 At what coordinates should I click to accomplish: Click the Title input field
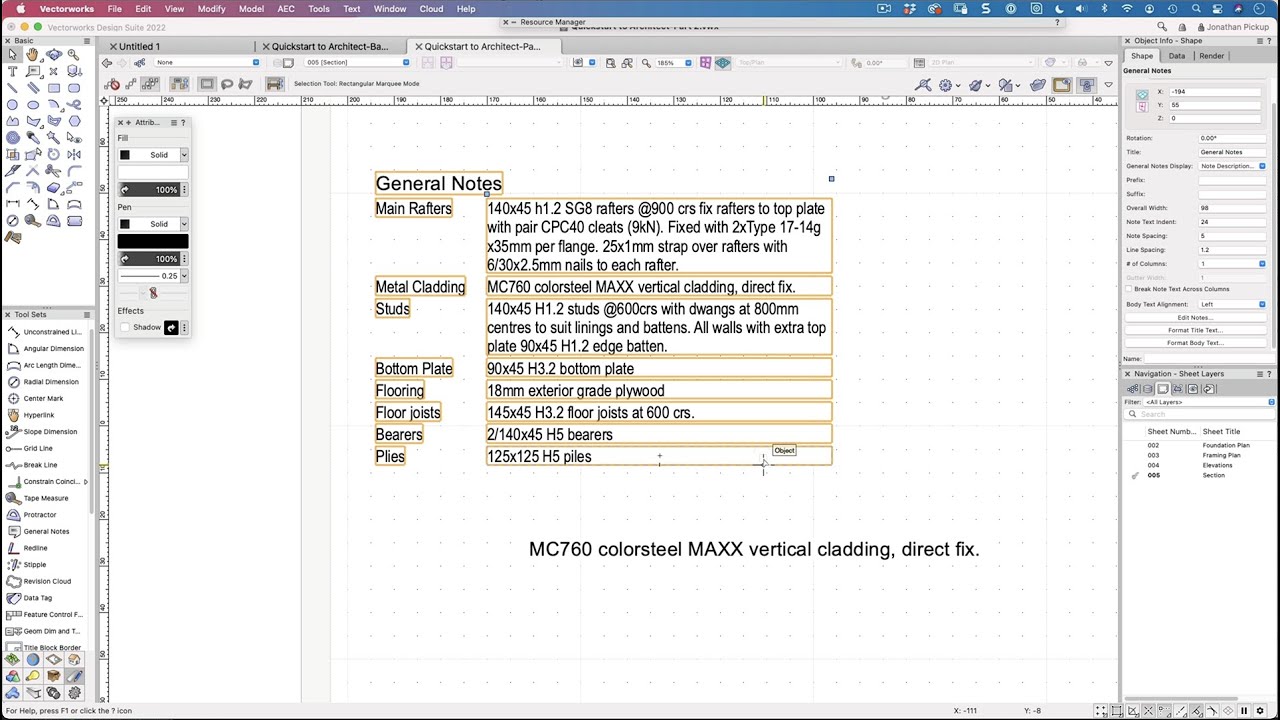point(1233,152)
